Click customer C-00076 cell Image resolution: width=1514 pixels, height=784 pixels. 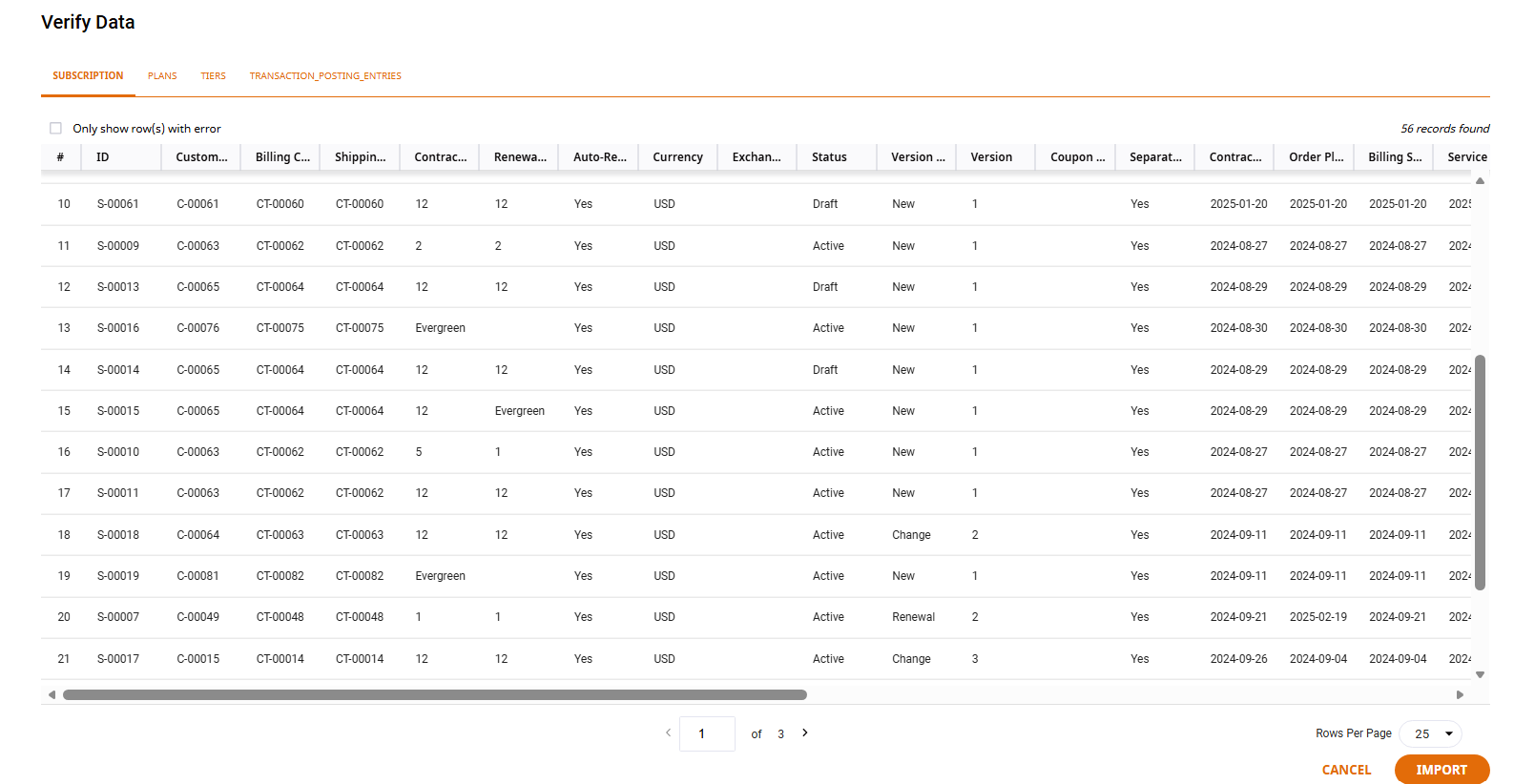click(198, 328)
